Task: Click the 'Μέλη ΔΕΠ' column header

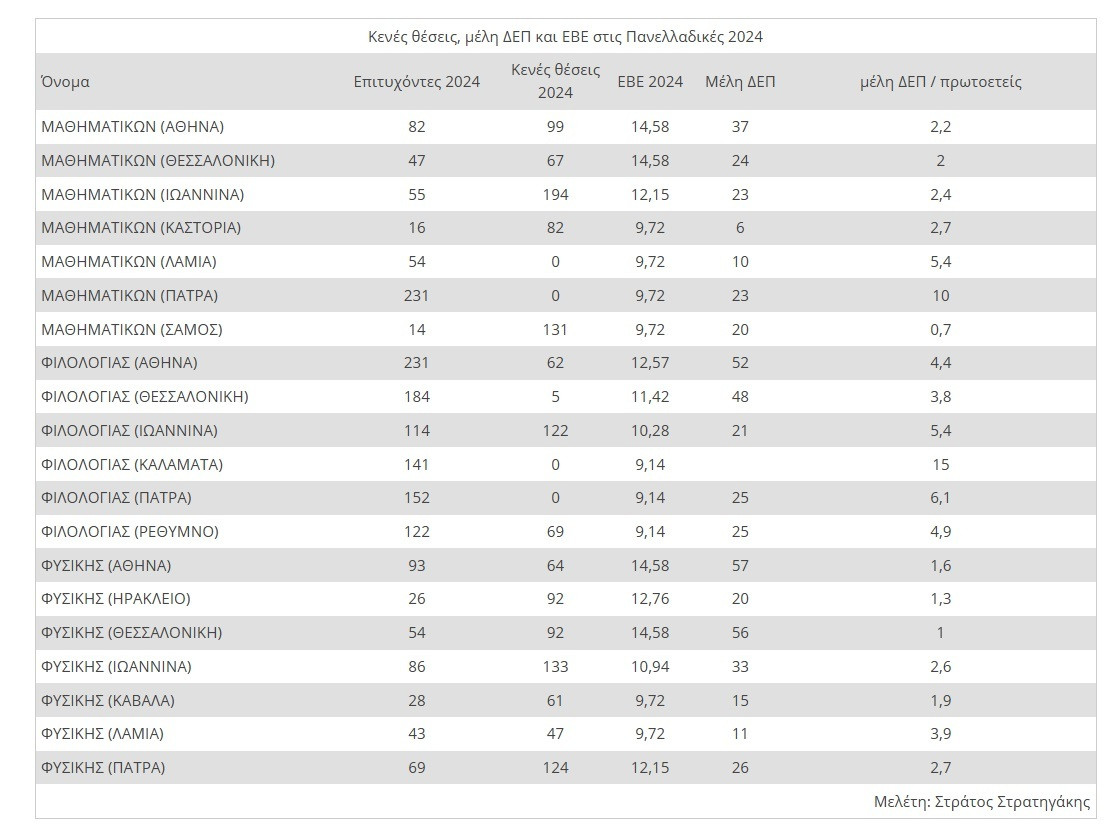Action: (740, 82)
